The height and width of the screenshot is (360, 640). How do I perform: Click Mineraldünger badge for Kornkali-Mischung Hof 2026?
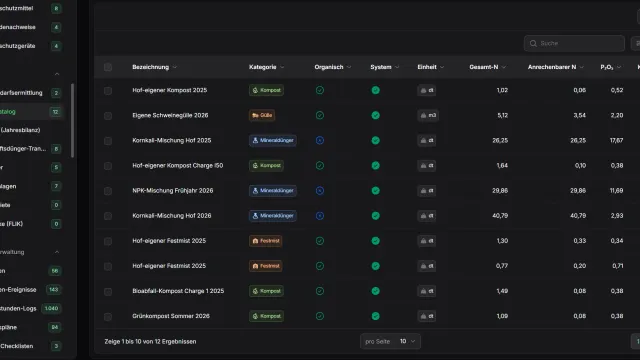(x=273, y=216)
